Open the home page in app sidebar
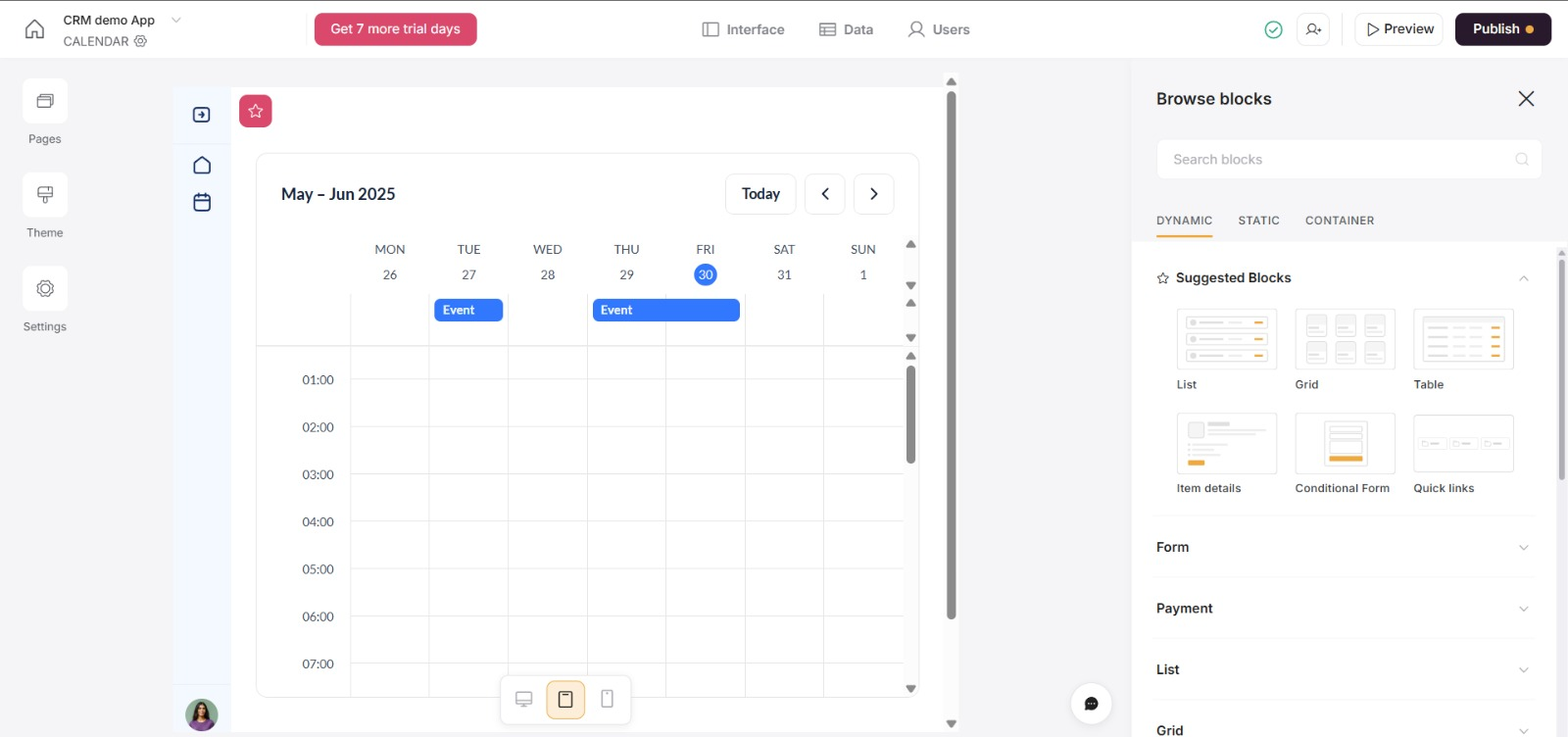 pyautogui.click(x=202, y=165)
